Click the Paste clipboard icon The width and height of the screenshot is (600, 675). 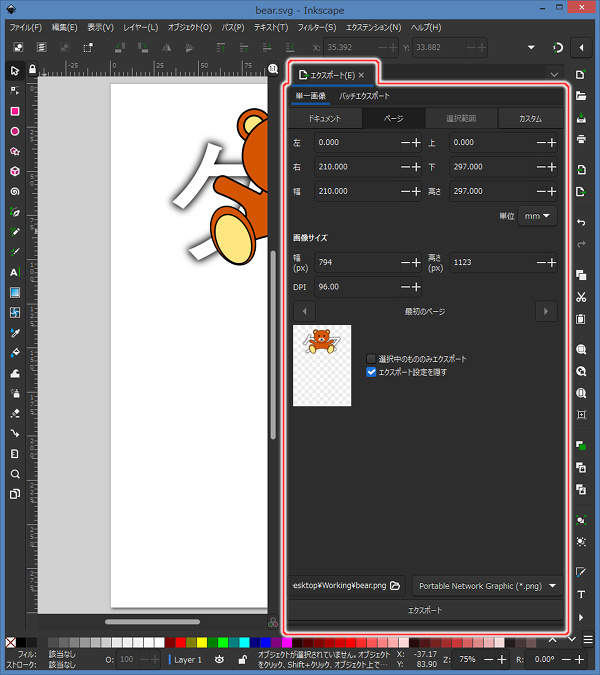click(581, 319)
